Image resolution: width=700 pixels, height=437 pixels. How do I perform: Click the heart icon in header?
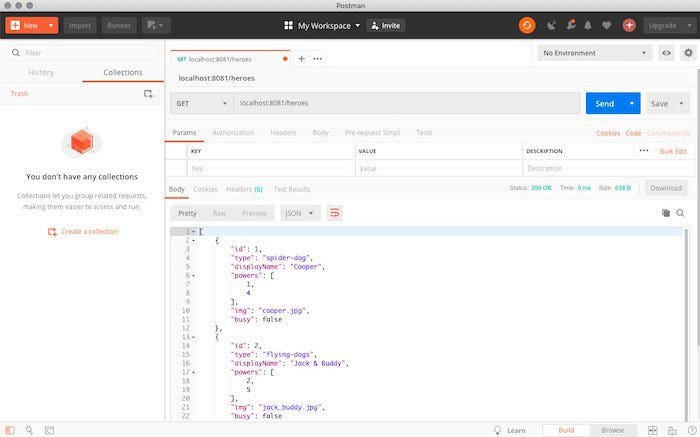coord(606,25)
